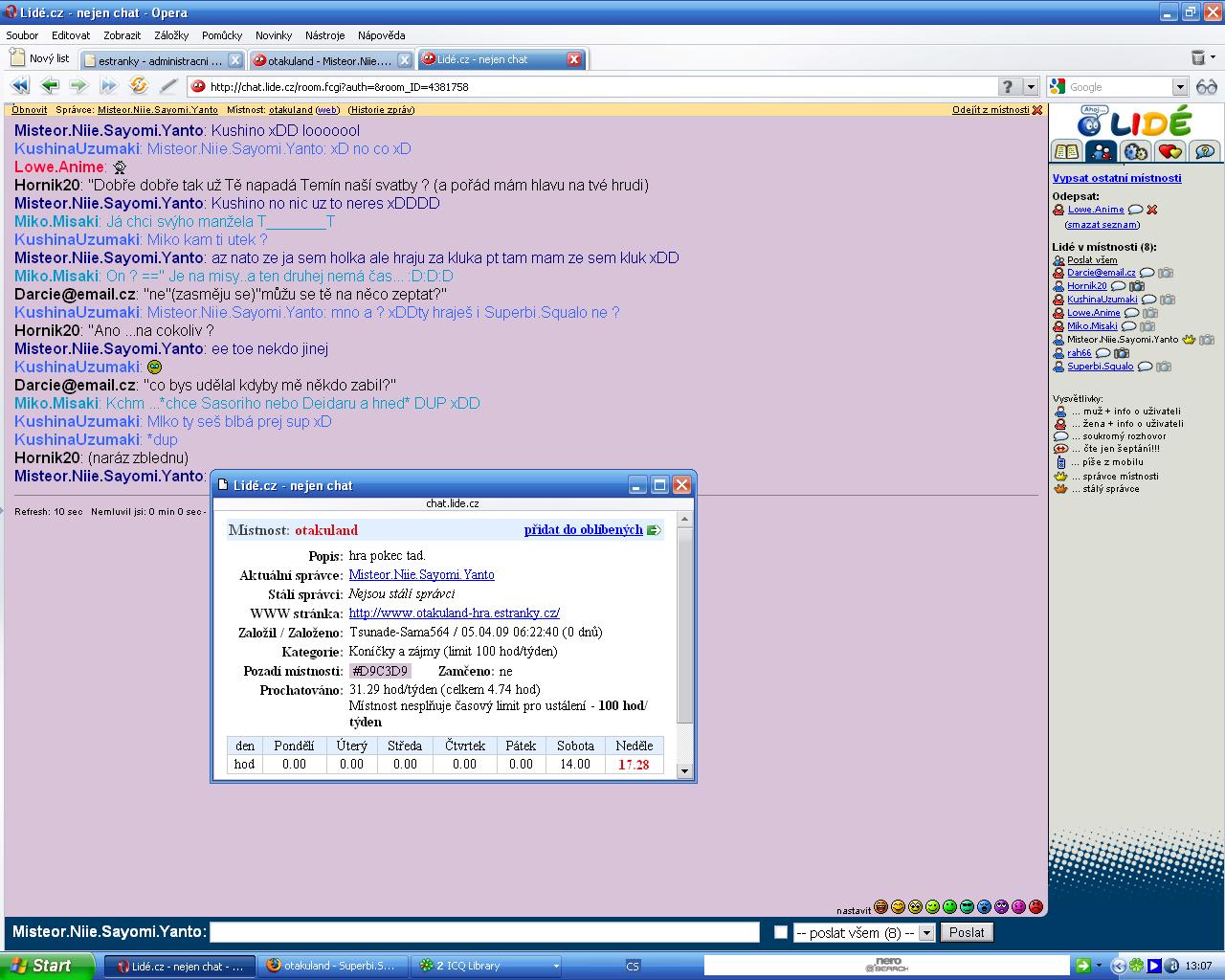Expand the 'poslat všem (8)' recipient dropdown
This screenshot has width=1225, height=980.
(x=925, y=933)
